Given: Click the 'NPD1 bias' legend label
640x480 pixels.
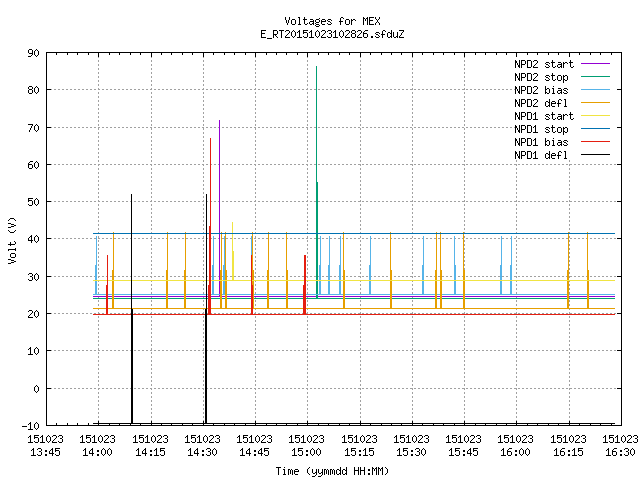Looking at the screenshot, I should point(541,142).
